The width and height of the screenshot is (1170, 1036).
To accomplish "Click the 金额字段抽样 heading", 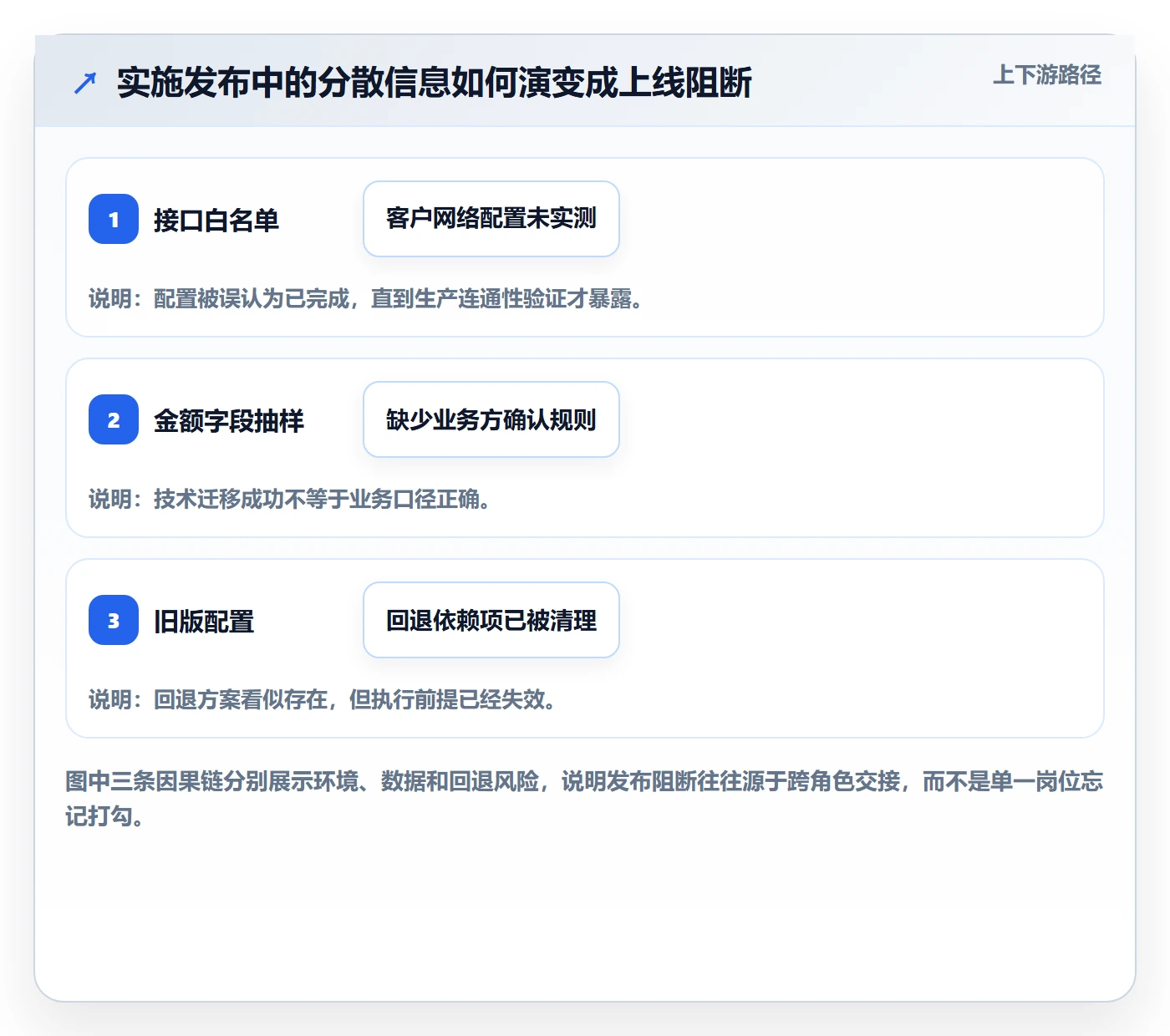I will click(x=229, y=421).
